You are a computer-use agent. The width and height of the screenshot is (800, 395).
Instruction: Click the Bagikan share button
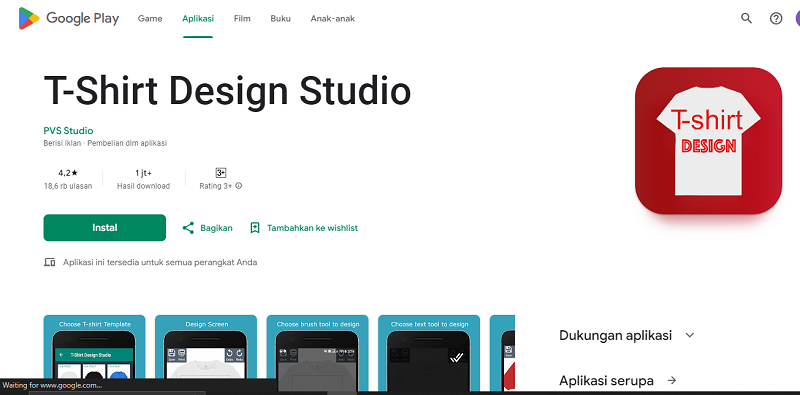pyautogui.click(x=207, y=228)
